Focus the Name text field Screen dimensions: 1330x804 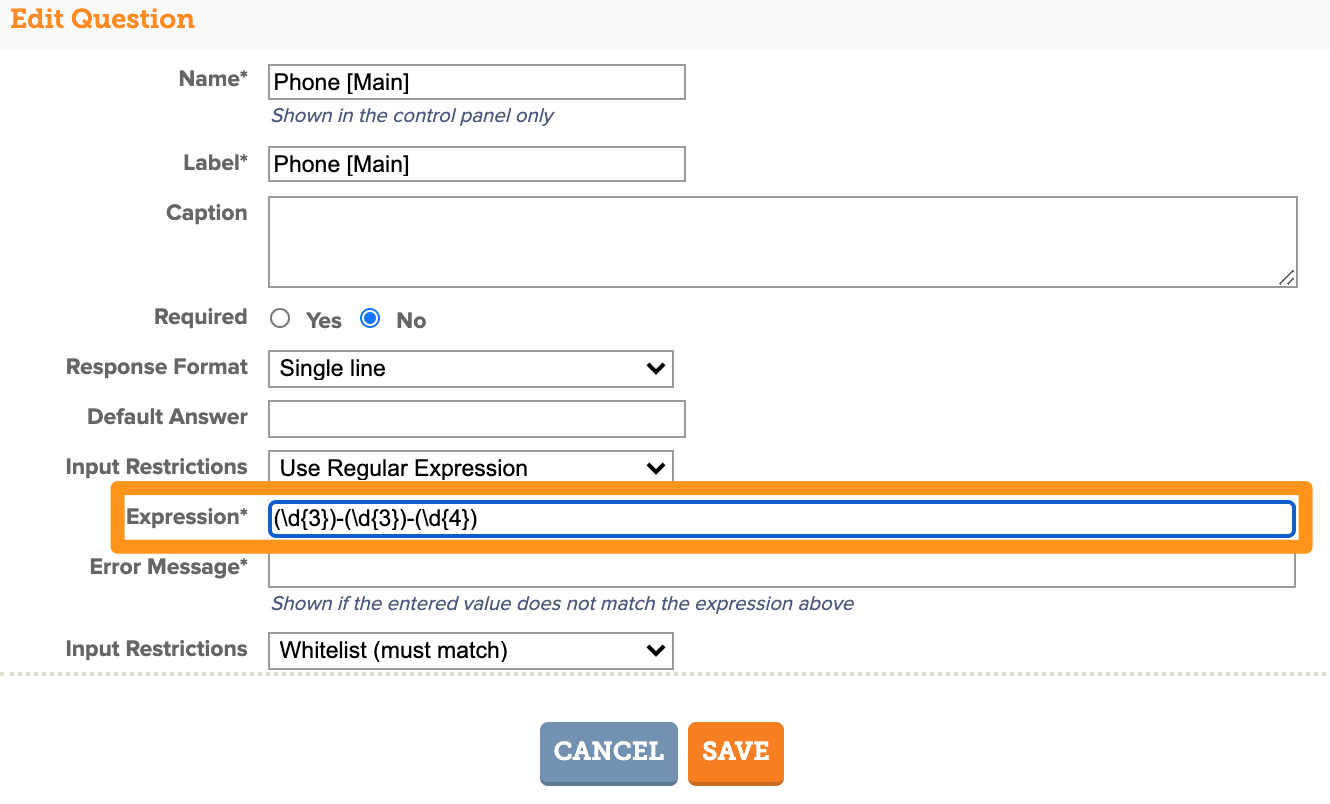[x=477, y=82]
